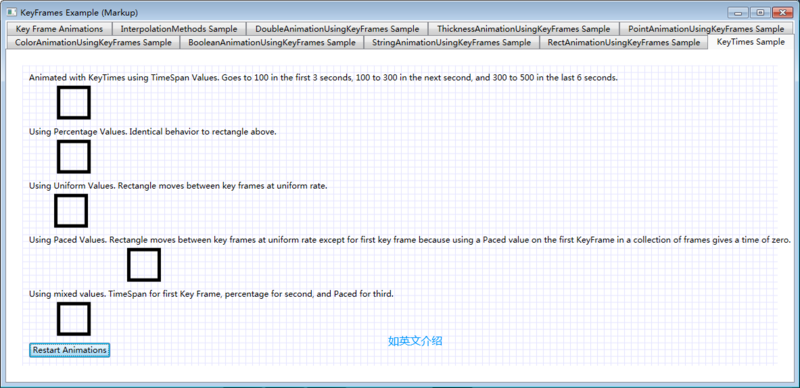The width and height of the screenshot is (800, 388).
Task: Open RectAnimationUsingKeyFrames Sample tab
Action: (623, 42)
